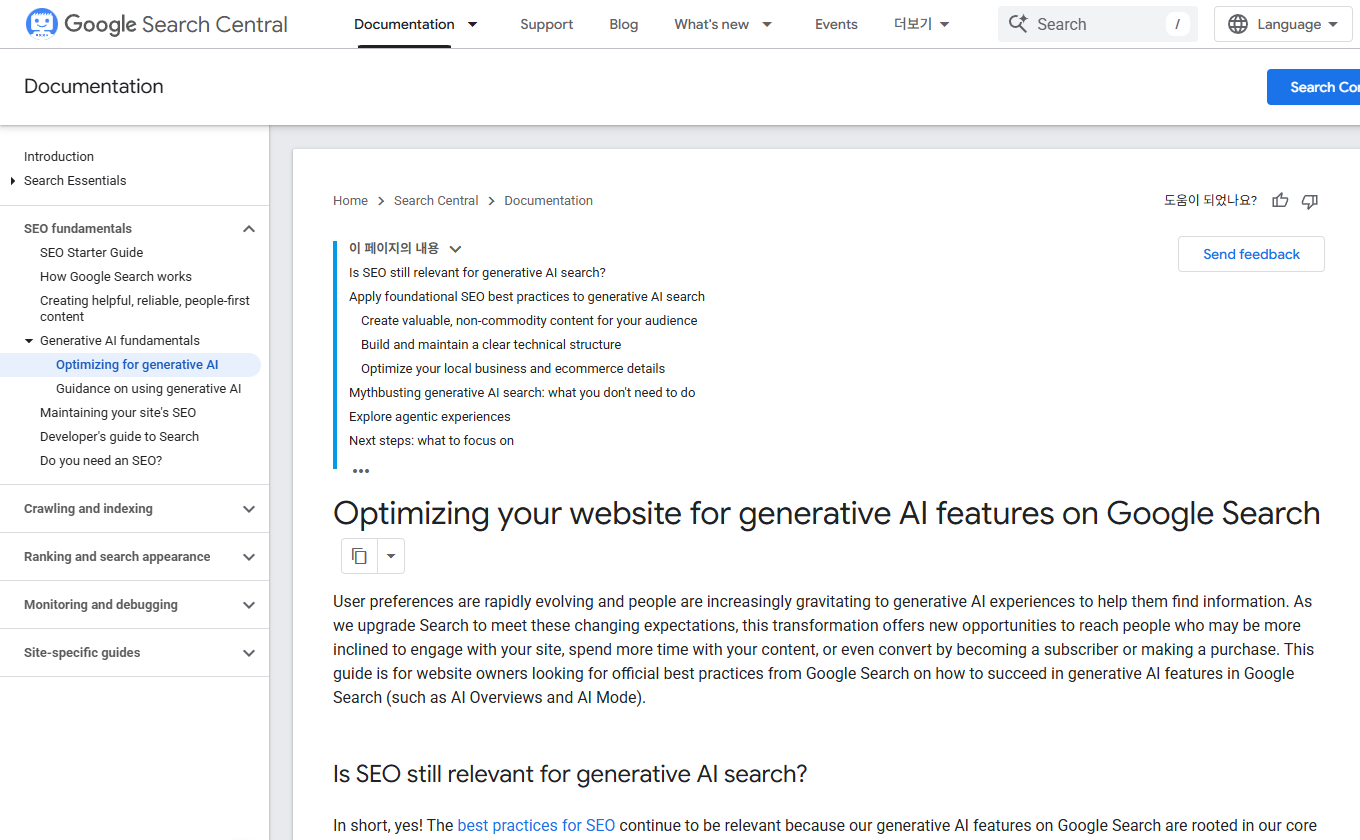Open the What's new dropdown menu
Screen dimensions: 1360x840
767,24
